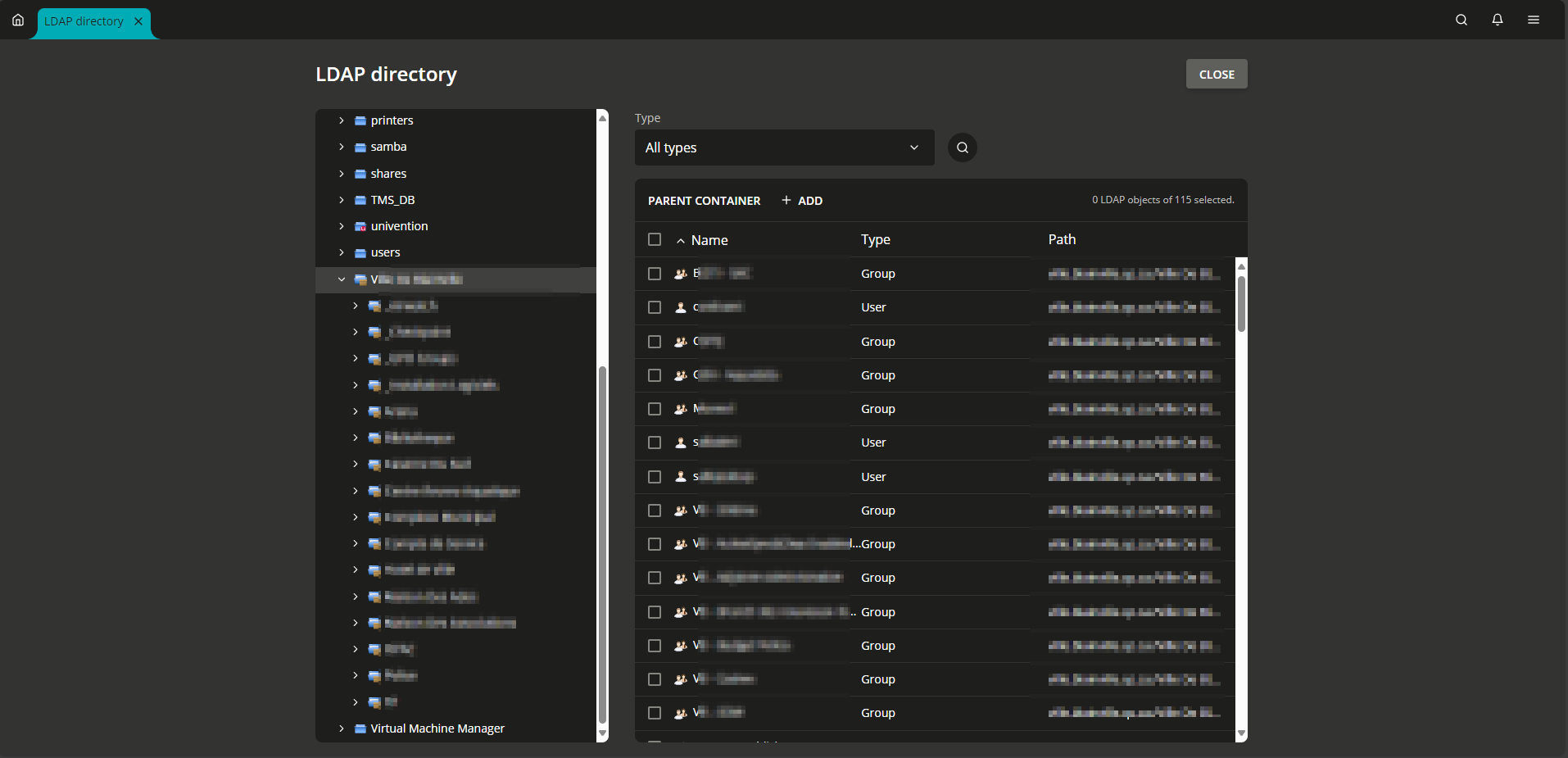Tick the checkbox of the last visible Group row

tap(655, 713)
